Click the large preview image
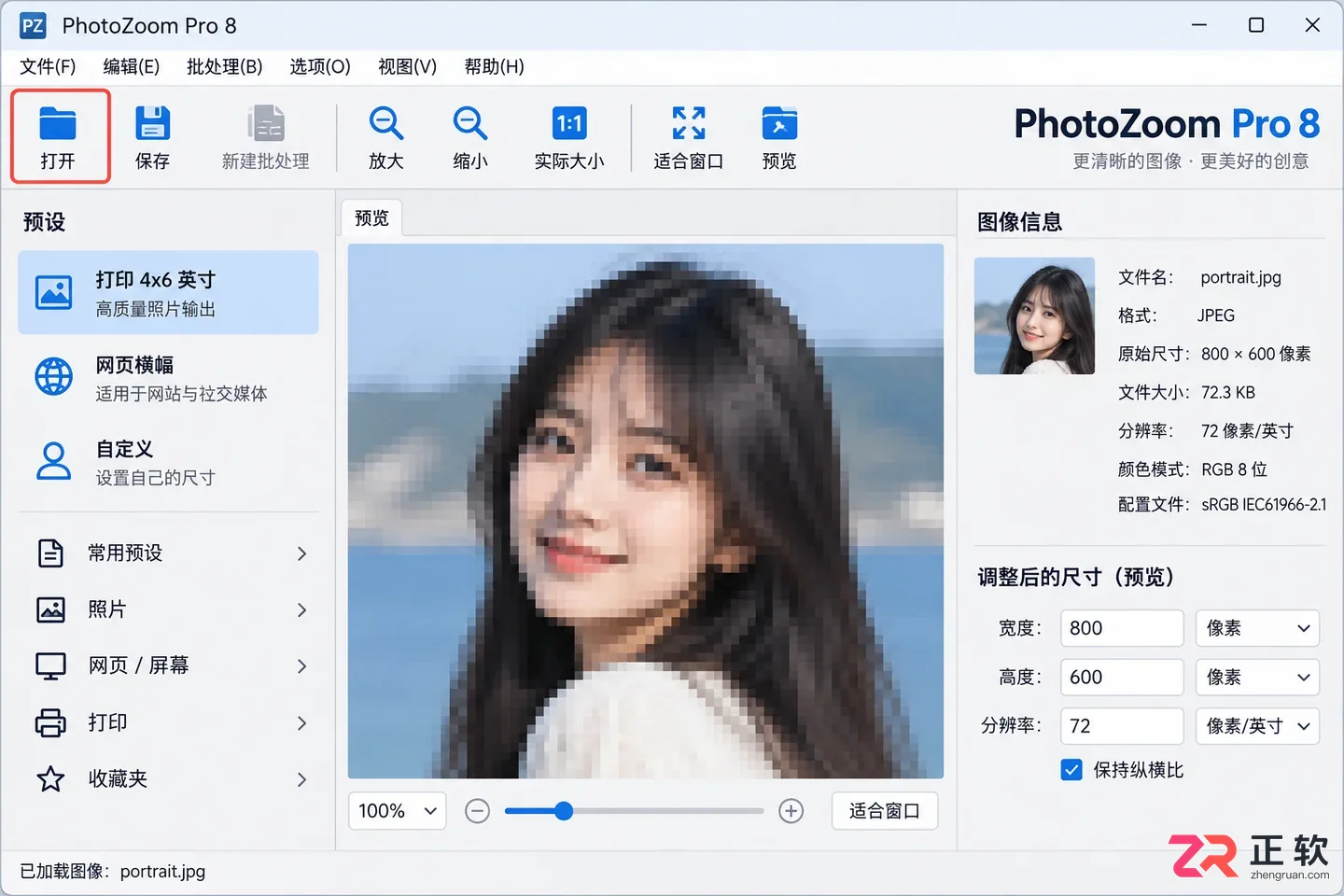This screenshot has width=1344, height=896. coord(646,511)
